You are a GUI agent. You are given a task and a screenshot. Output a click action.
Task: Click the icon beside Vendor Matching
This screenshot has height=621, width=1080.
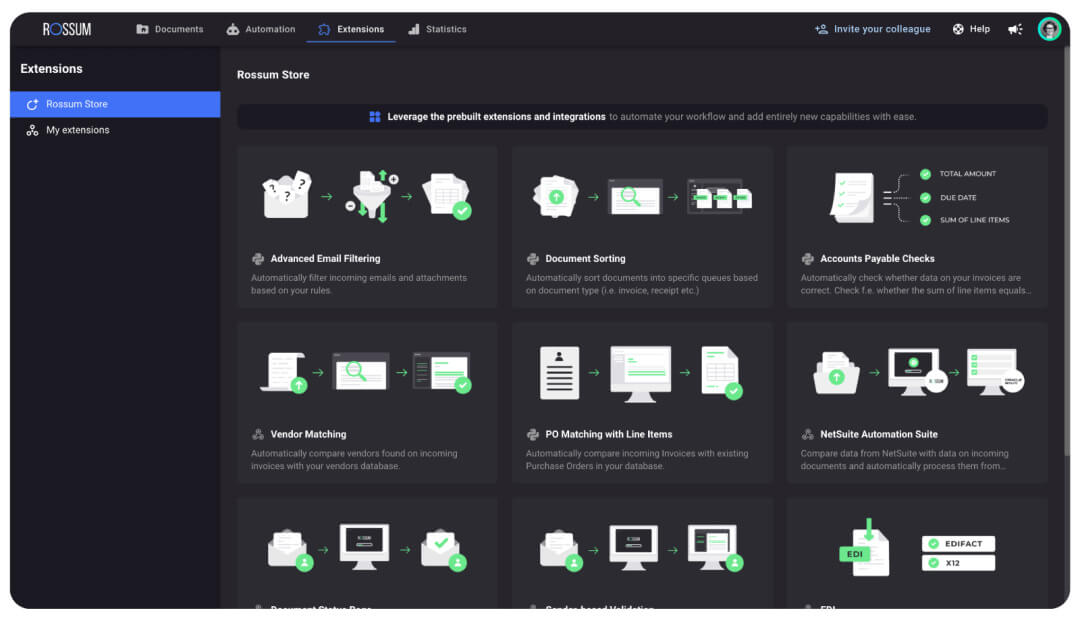(x=258, y=434)
